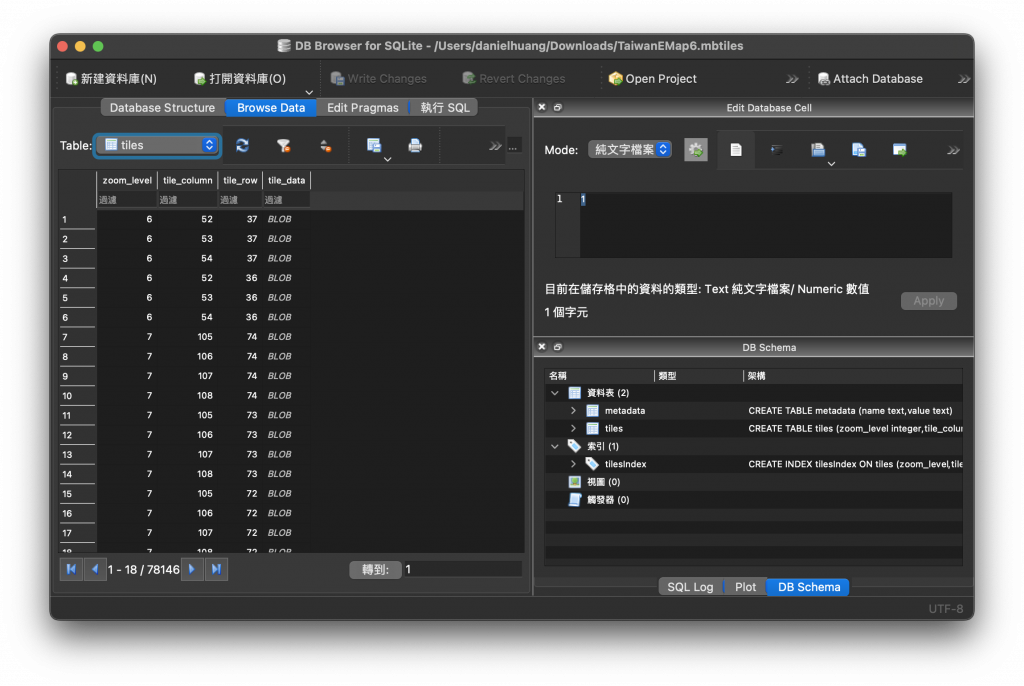1024x686 pixels.
Task: Expand overflow of cell editor toolbar
Action: 953,150
